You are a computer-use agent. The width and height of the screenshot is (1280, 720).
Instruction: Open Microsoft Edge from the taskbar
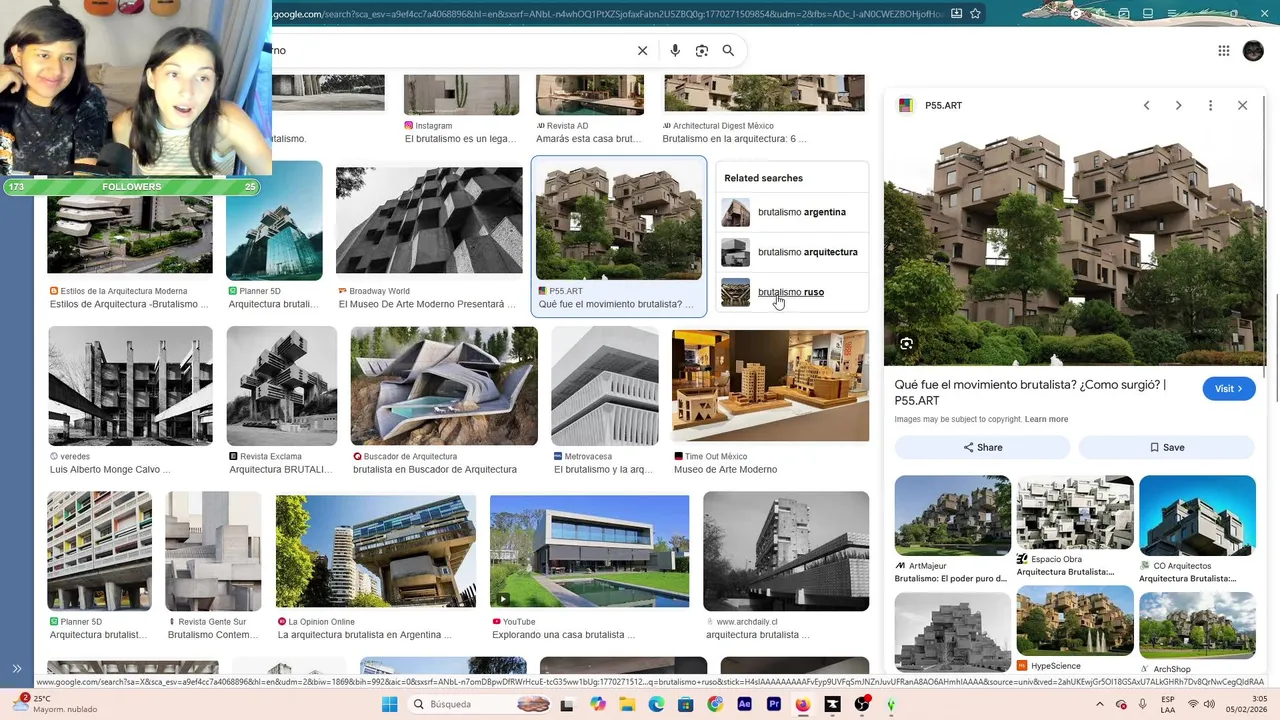tap(656, 704)
